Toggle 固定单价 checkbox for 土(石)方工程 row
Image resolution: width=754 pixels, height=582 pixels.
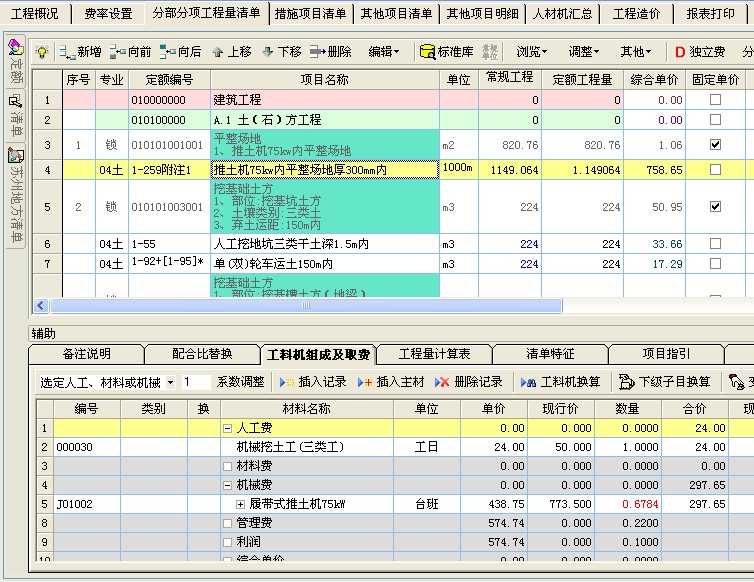(x=715, y=119)
